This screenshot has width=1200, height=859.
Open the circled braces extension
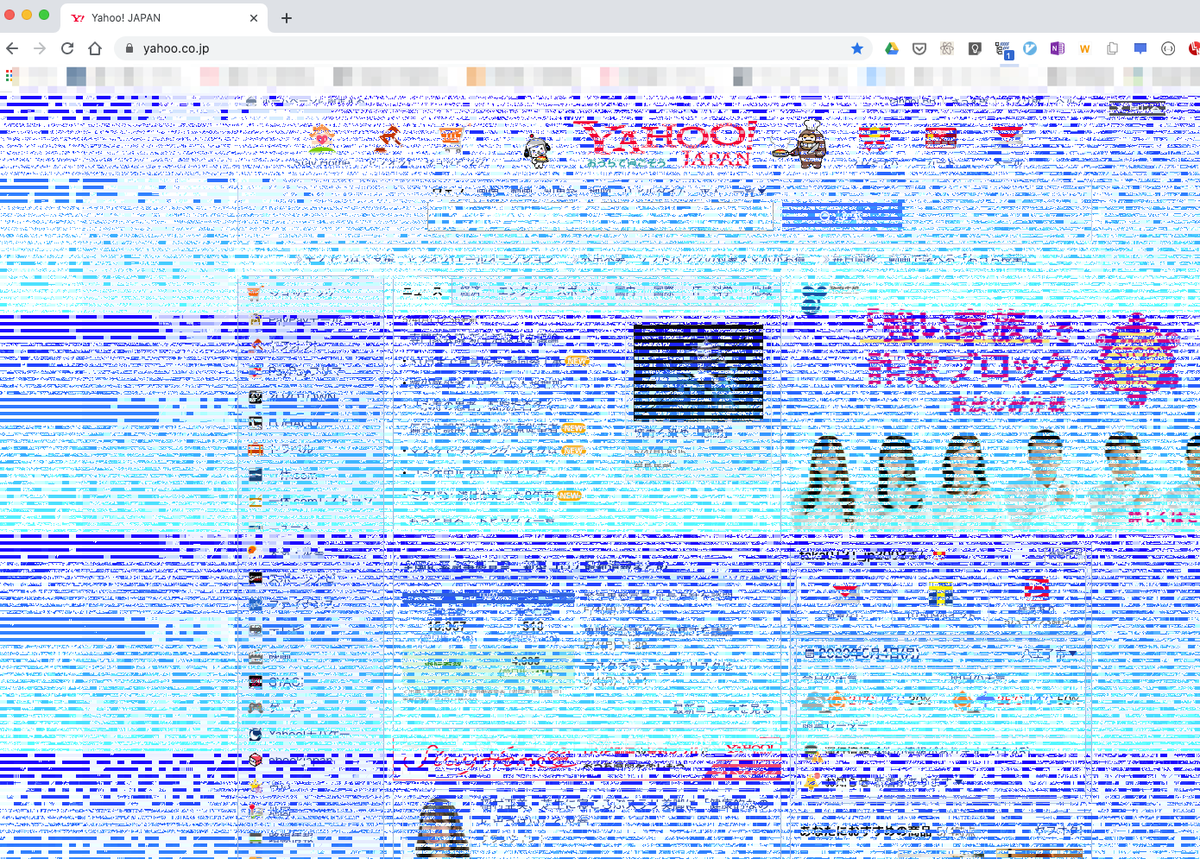click(1167, 48)
